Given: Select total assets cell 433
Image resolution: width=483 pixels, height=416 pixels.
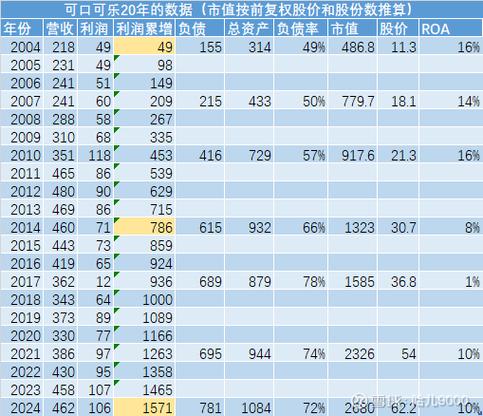Looking at the screenshot, I should coord(249,100).
